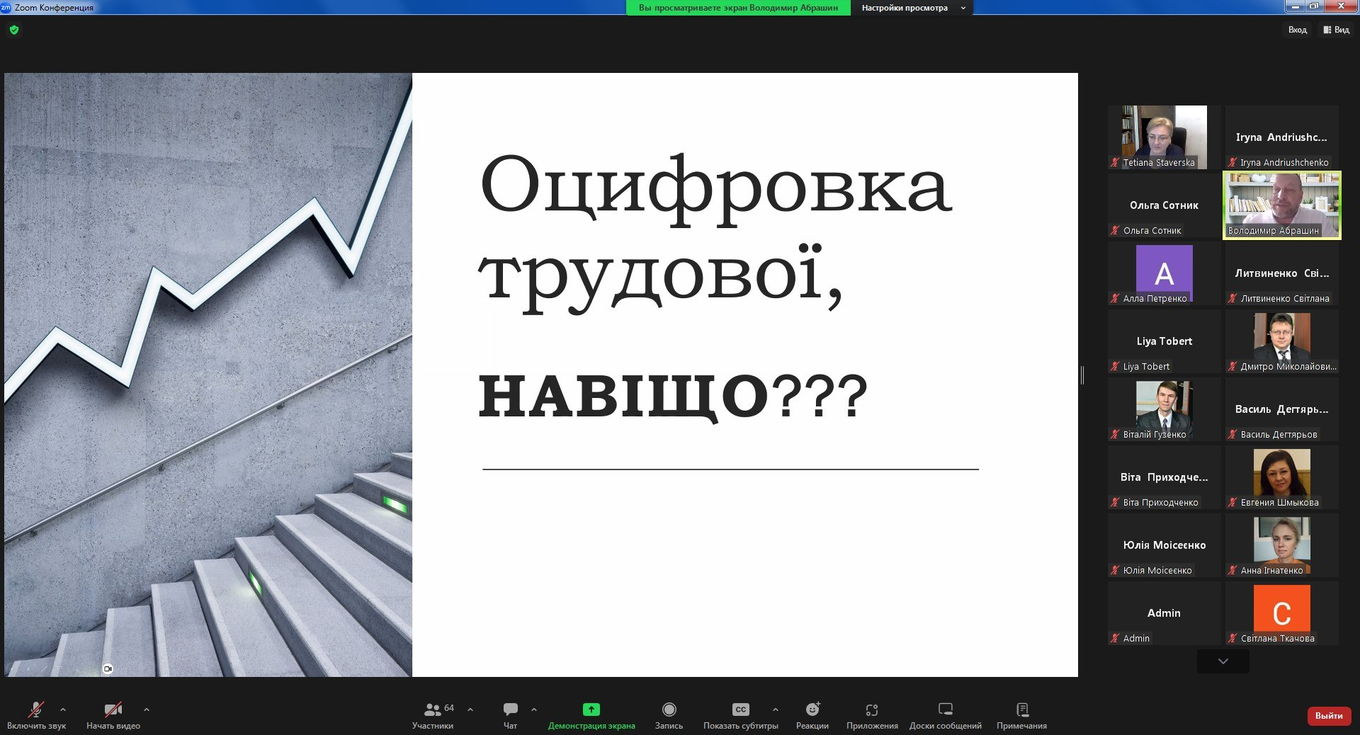Open the Вид view layout menu
The width and height of the screenshot is (1360, 735).
[x=1336, y=30]
